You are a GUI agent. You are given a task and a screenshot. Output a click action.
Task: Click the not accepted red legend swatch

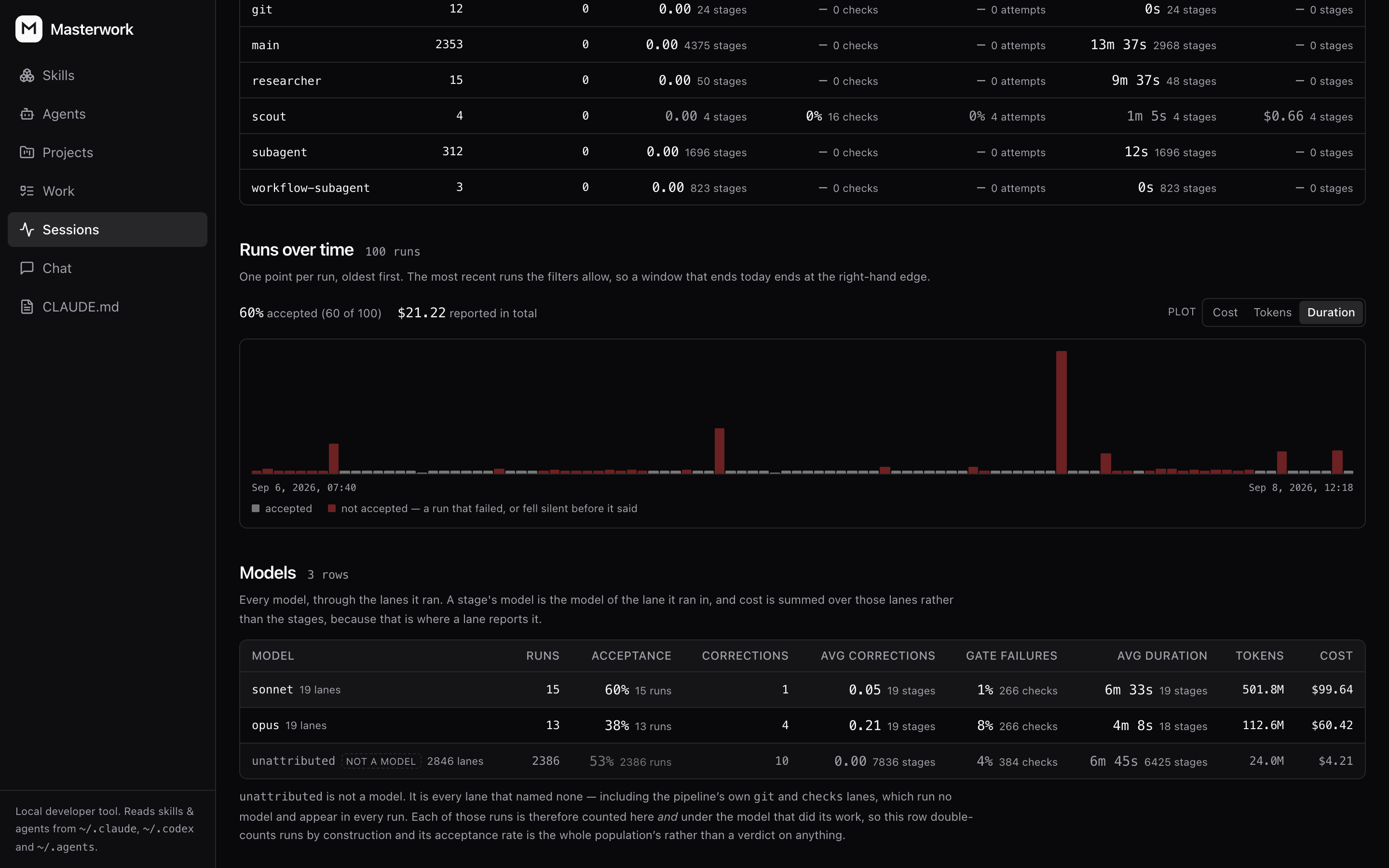pyautogui.click(x=331, y=508)
